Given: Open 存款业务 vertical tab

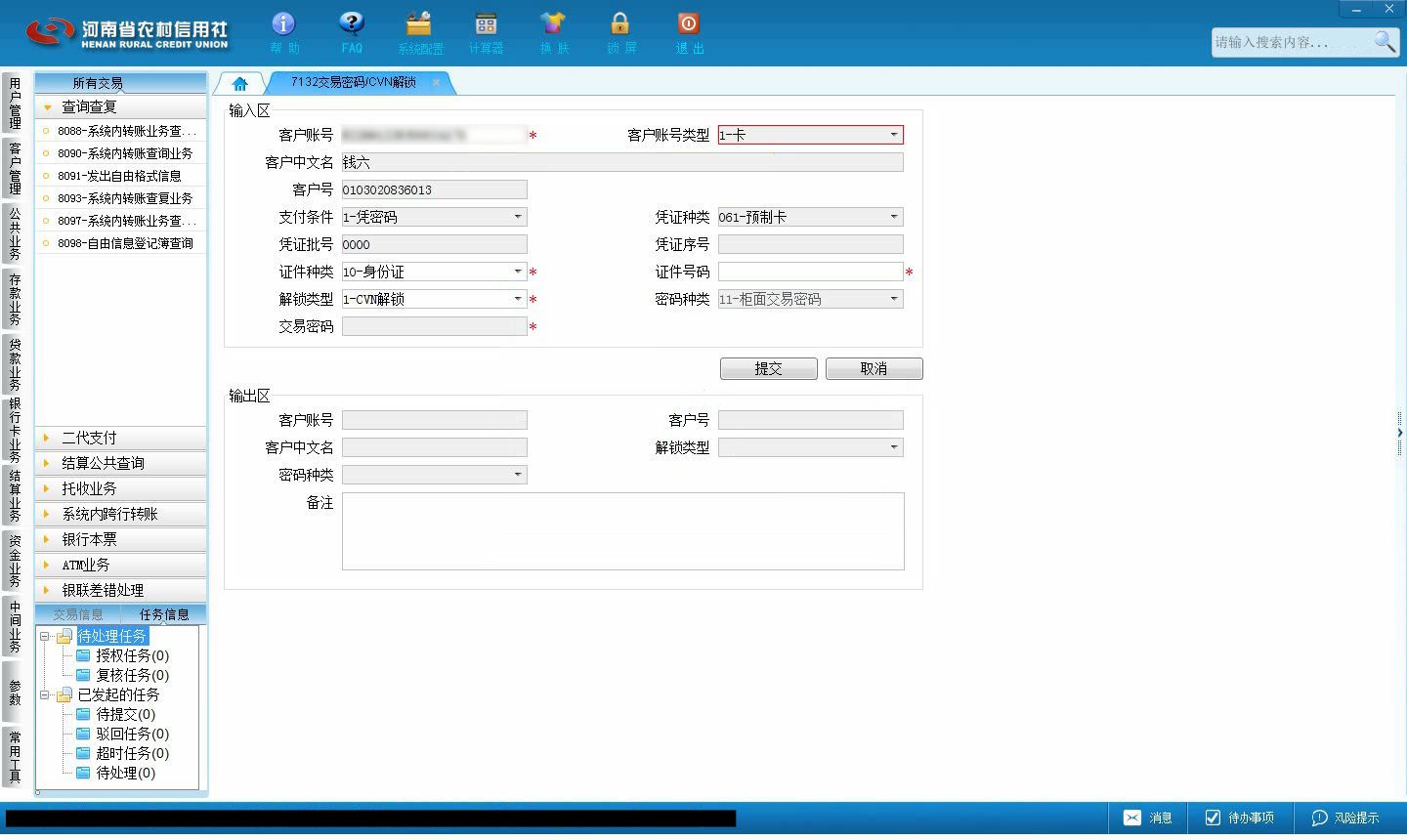Looking at the screenshot, I should pos(15,299).
